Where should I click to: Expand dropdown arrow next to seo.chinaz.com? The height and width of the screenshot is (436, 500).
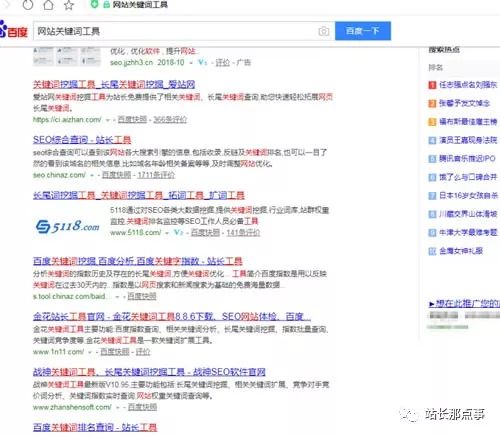tap(92, 175)
